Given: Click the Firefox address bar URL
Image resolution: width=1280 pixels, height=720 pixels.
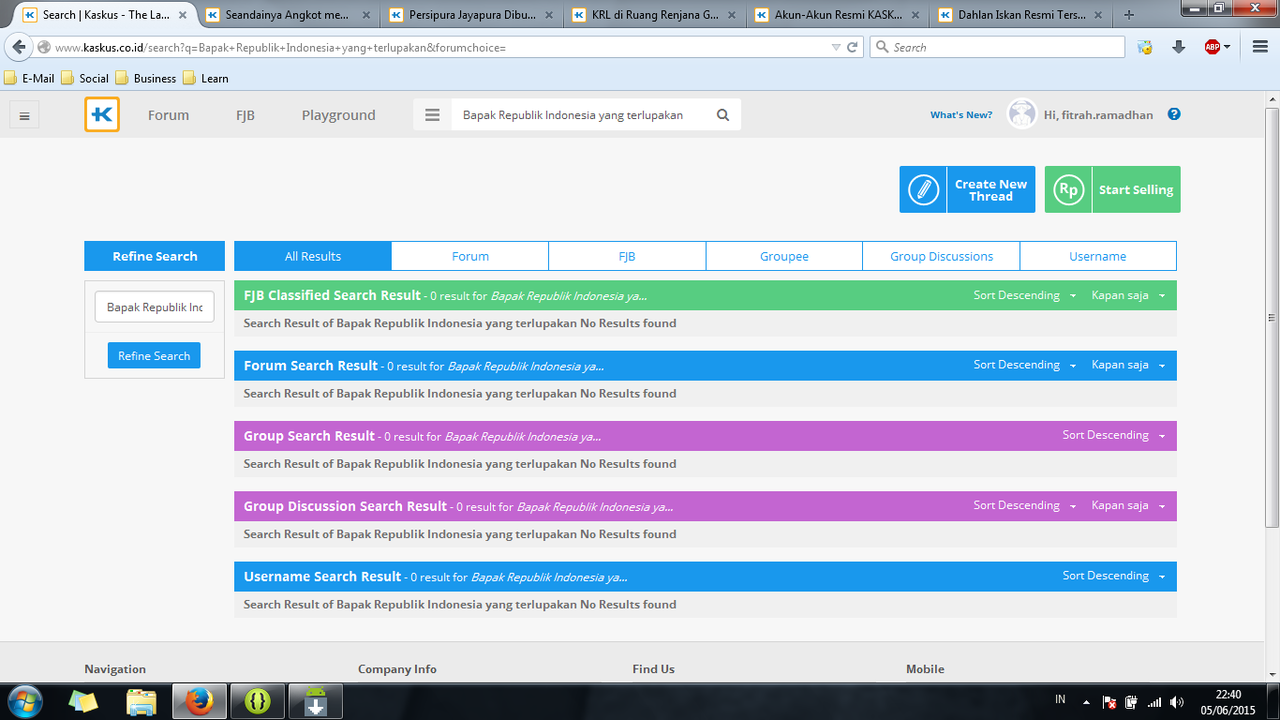Looking at the screenshot, I should 439,47.
